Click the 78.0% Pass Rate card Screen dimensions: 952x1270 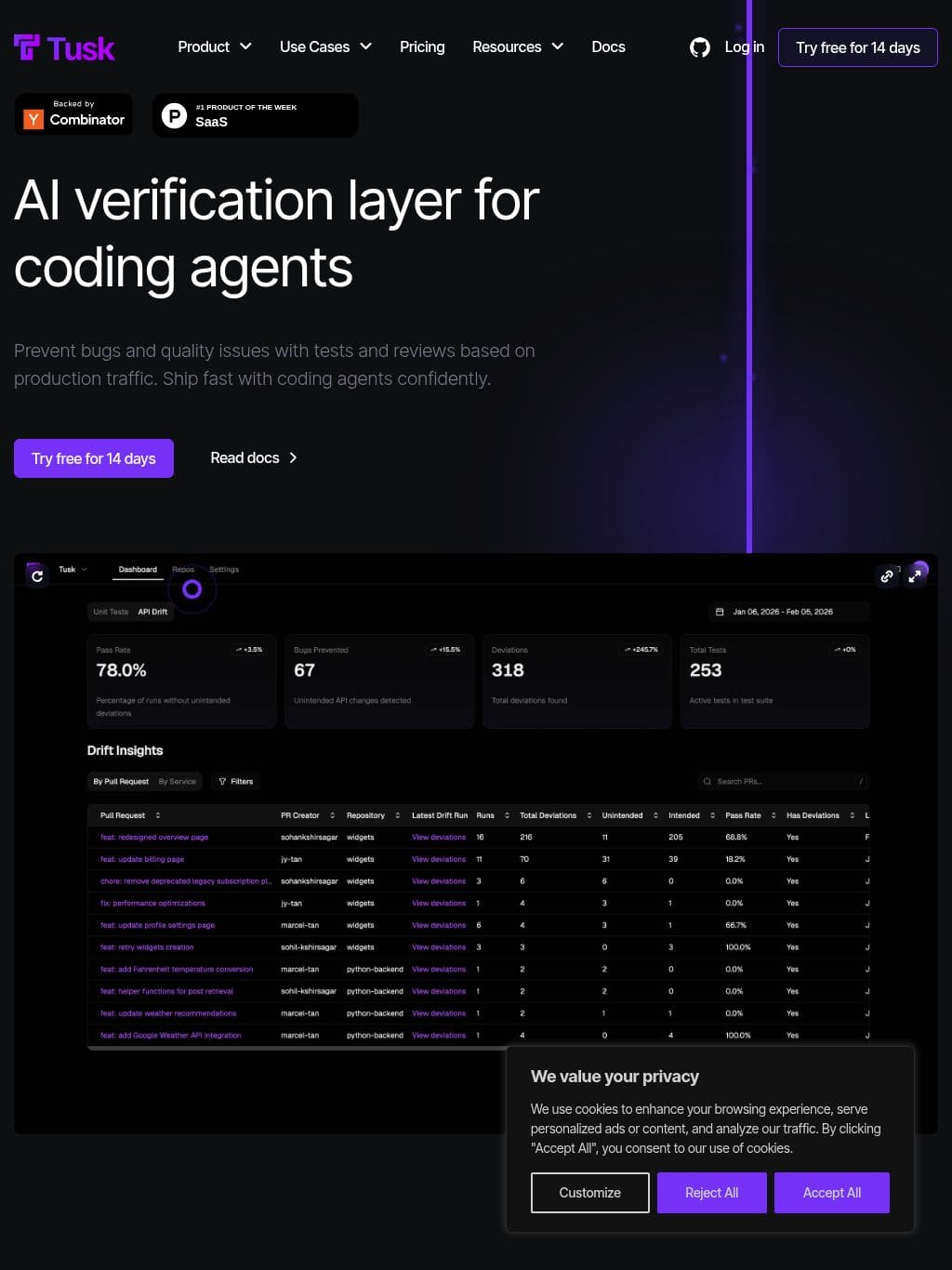pyautogui.click(x=181, y=681)
